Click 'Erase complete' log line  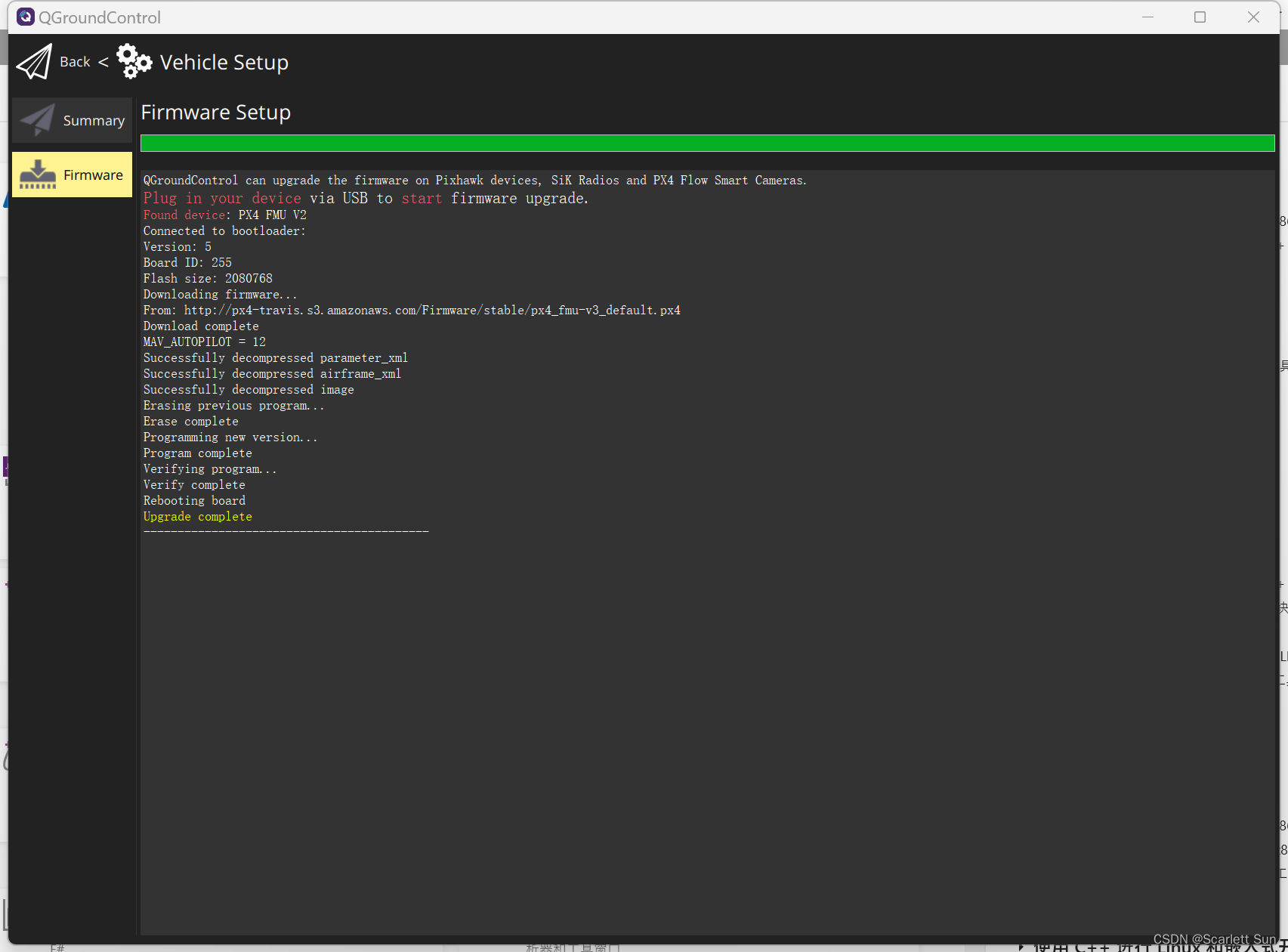pos(191,422)
